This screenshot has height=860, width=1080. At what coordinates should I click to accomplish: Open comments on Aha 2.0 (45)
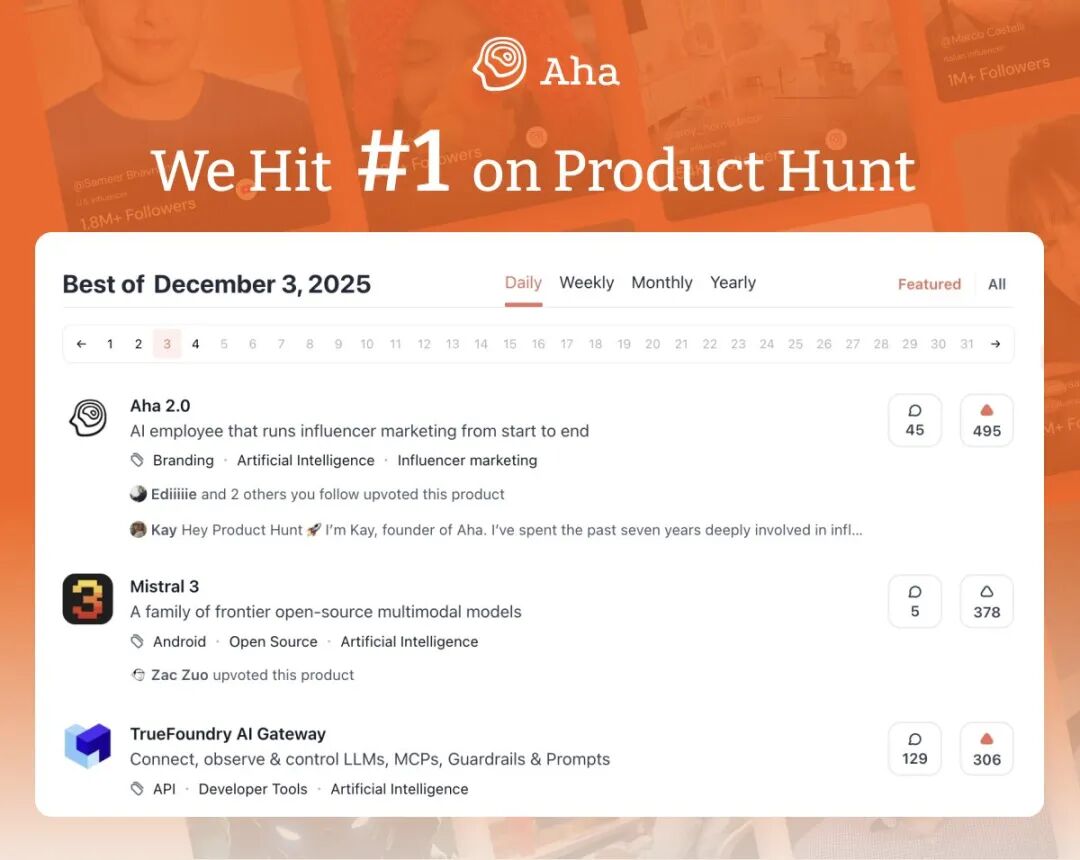915,420
